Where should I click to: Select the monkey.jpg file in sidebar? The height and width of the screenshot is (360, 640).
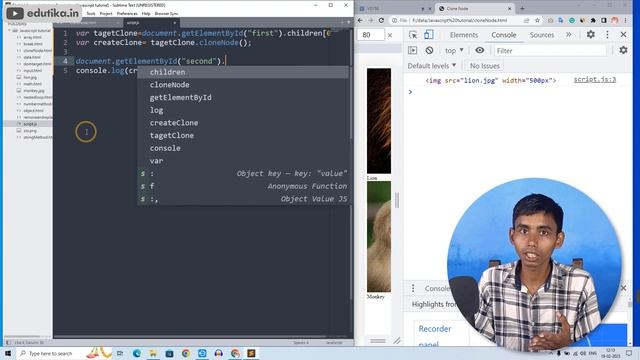(x=33, y=91)
